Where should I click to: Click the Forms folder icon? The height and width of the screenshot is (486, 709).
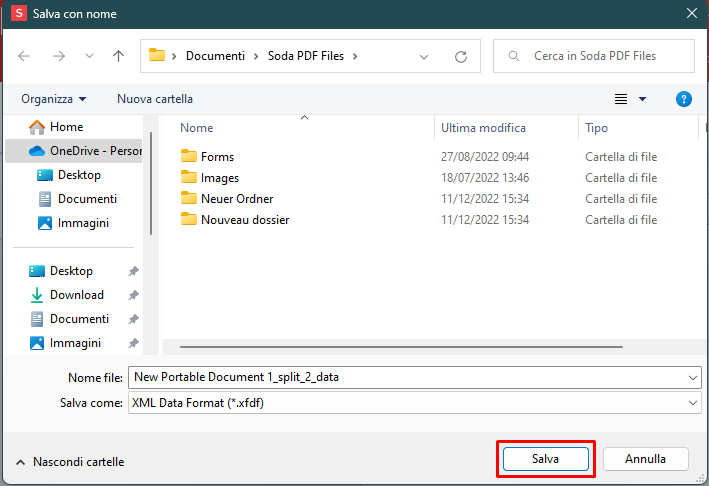(189, 156)
